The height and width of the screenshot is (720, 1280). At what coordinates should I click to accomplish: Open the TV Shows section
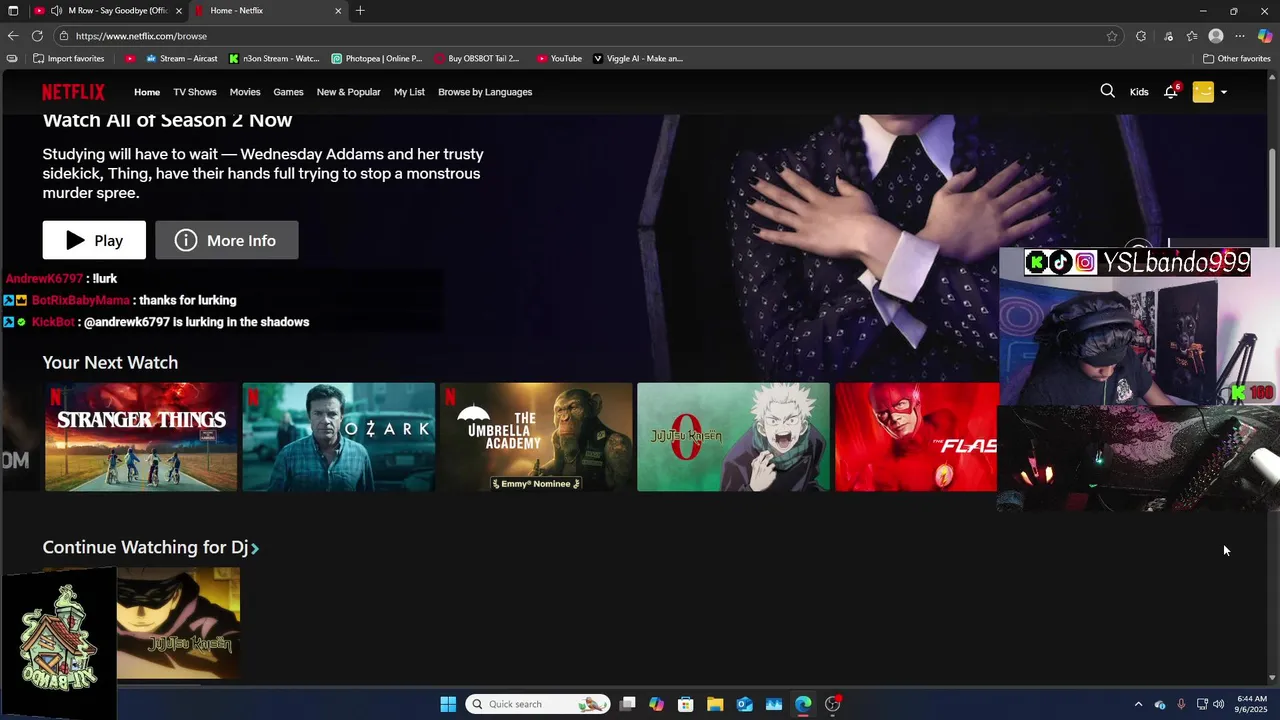[x=195, y=92]
